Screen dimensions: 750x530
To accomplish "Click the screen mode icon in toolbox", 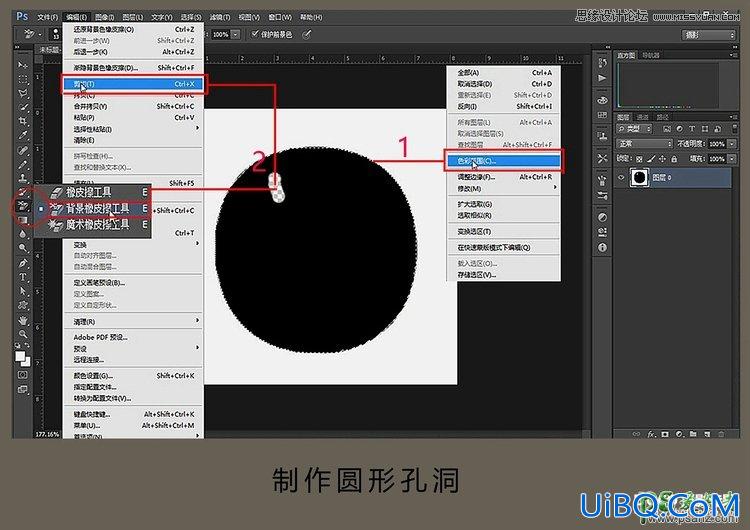I will click(x=22, y=389).
